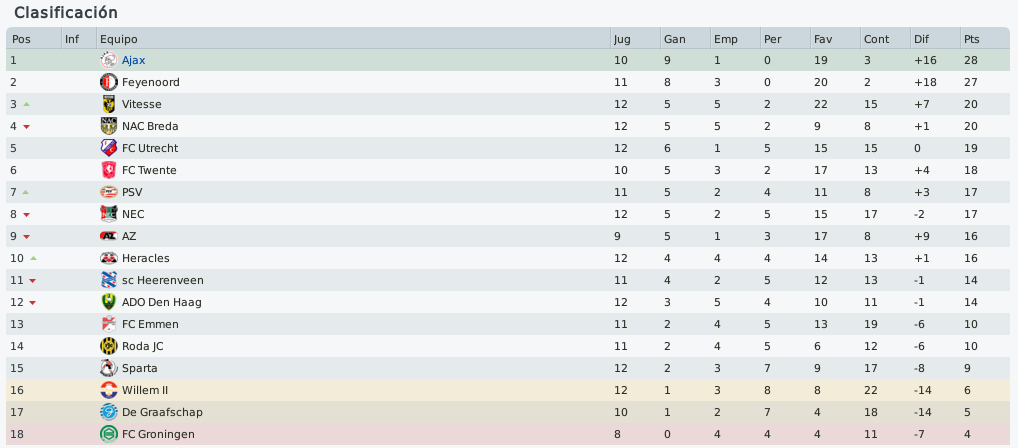The width and height of the screenshot is (1018, 448).
Task: Open the Ajax team link
Action: pyautogui.click(x=134, y=60)
